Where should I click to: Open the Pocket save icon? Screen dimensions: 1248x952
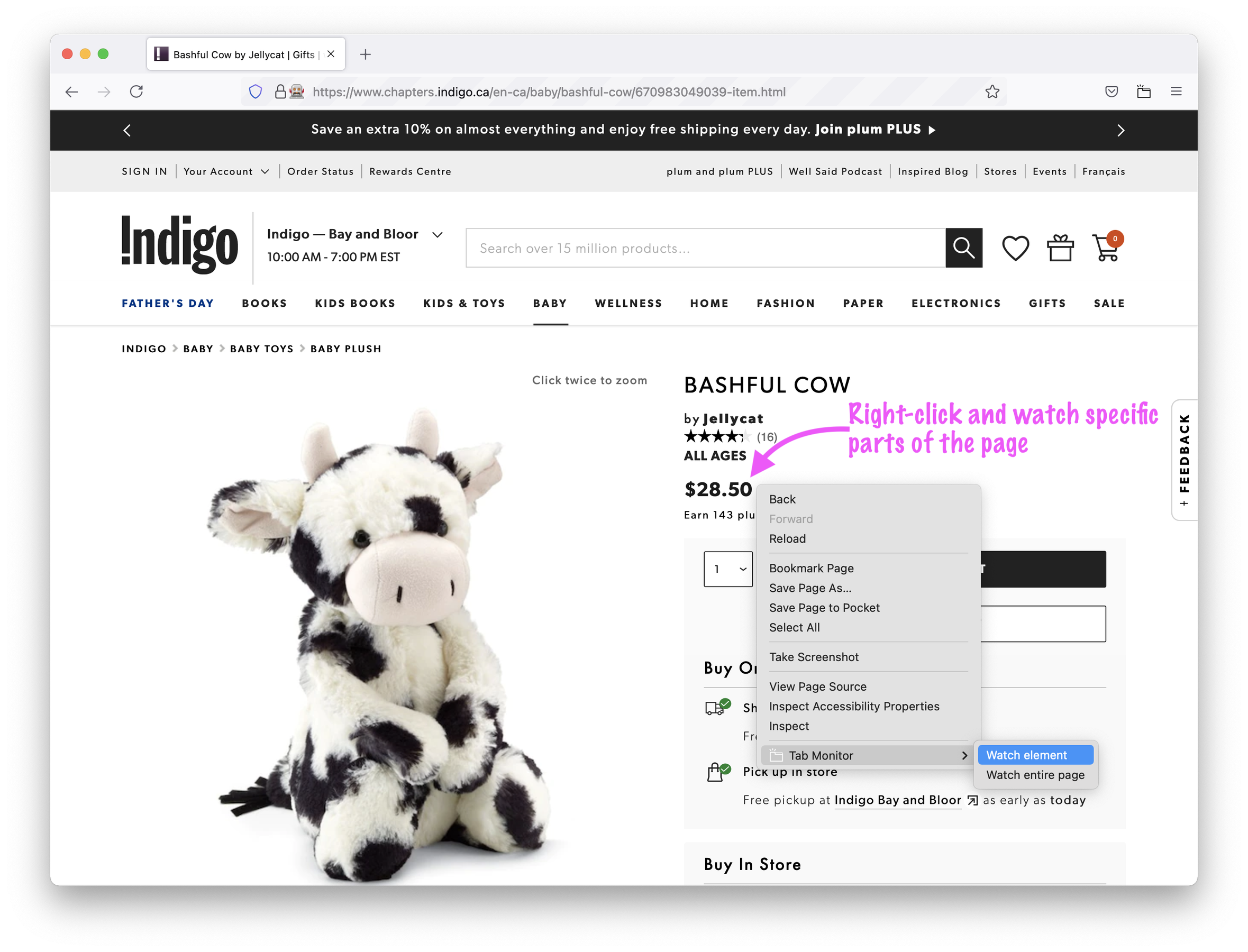pyautogui.click(x=1112, y=92)
